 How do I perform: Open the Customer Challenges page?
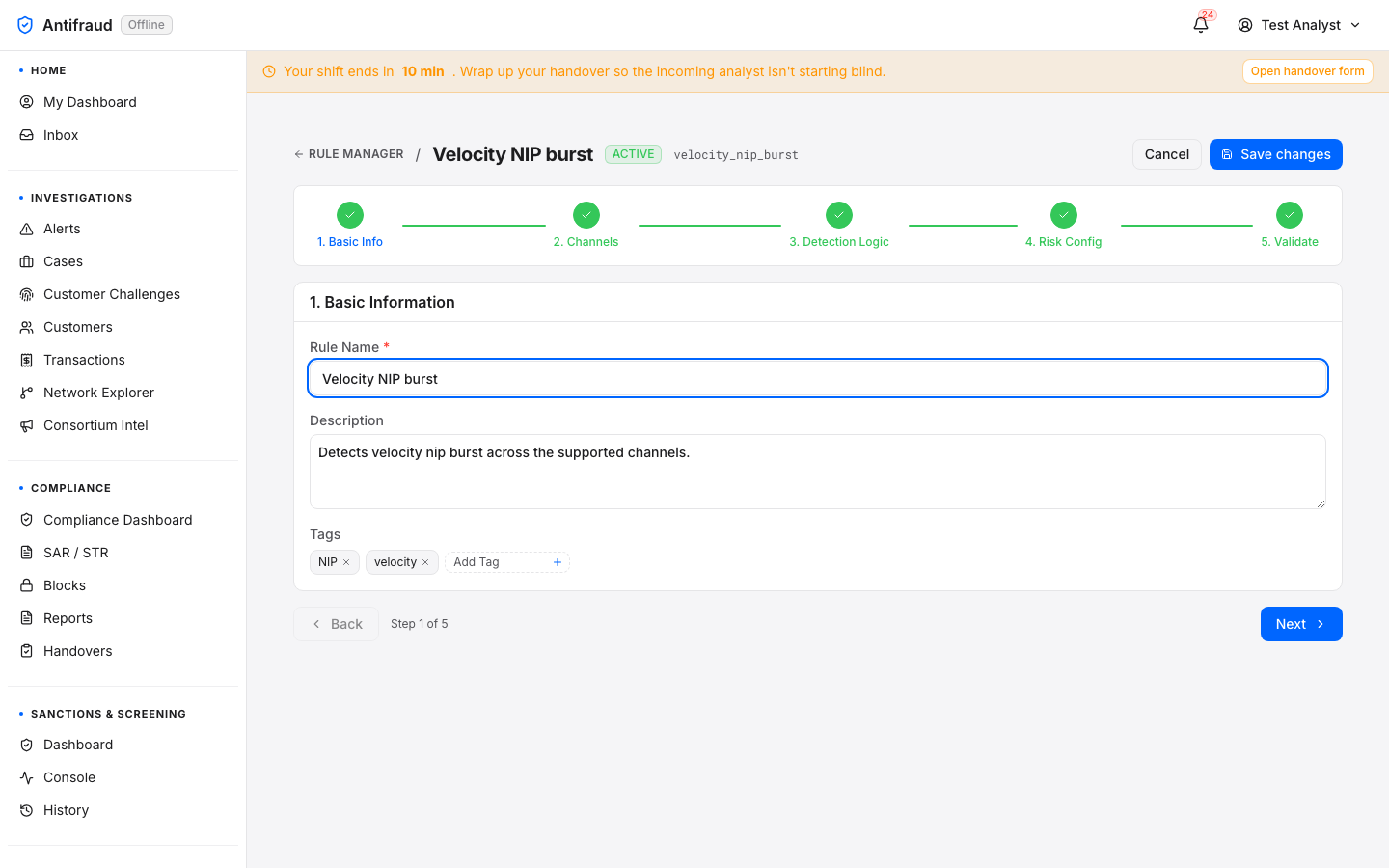123,294
